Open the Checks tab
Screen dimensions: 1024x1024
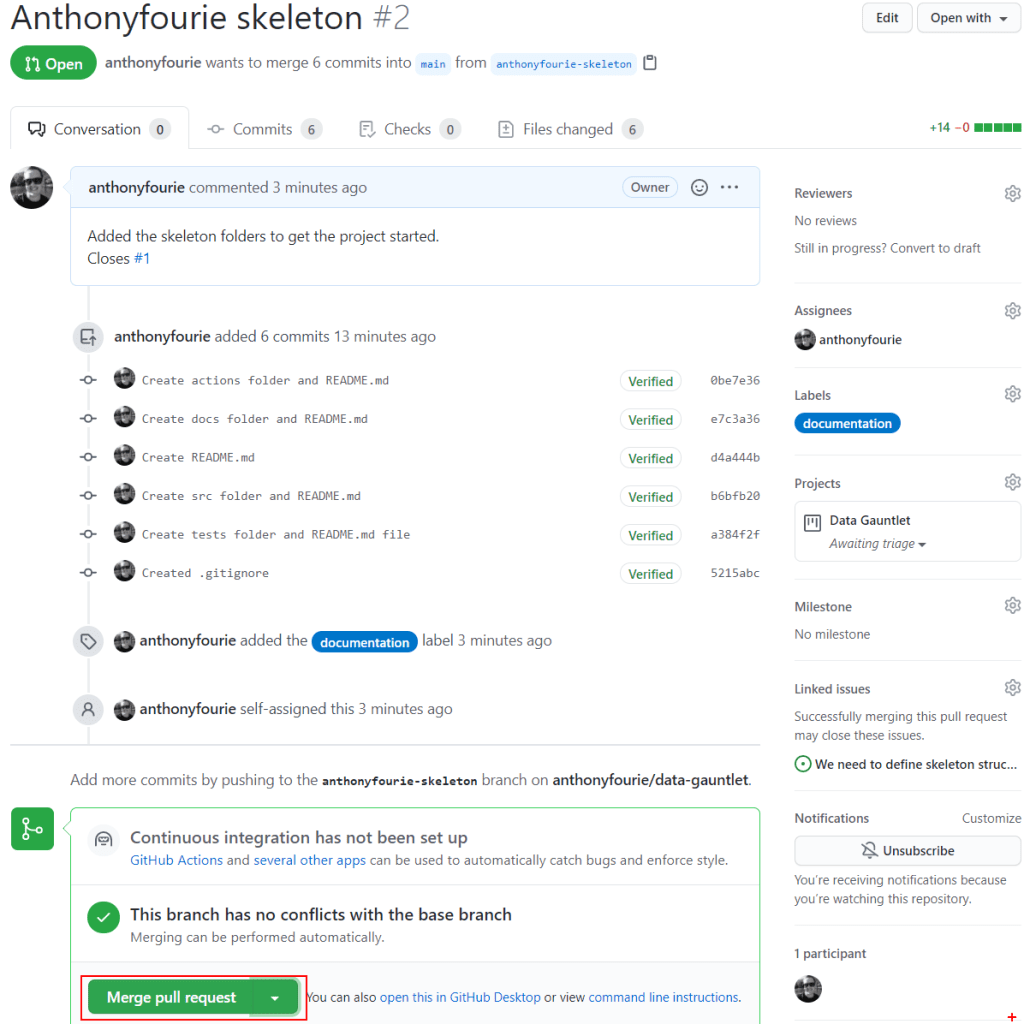click(x=408, y=129)
